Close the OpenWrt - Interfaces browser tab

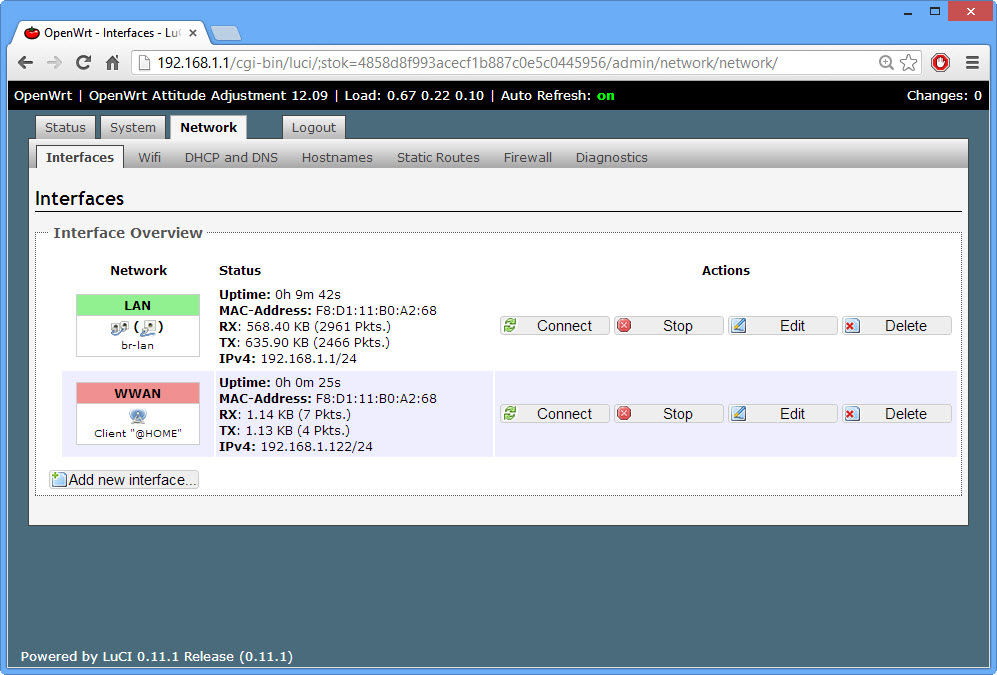pyautogui.click(x=193, y=33)
